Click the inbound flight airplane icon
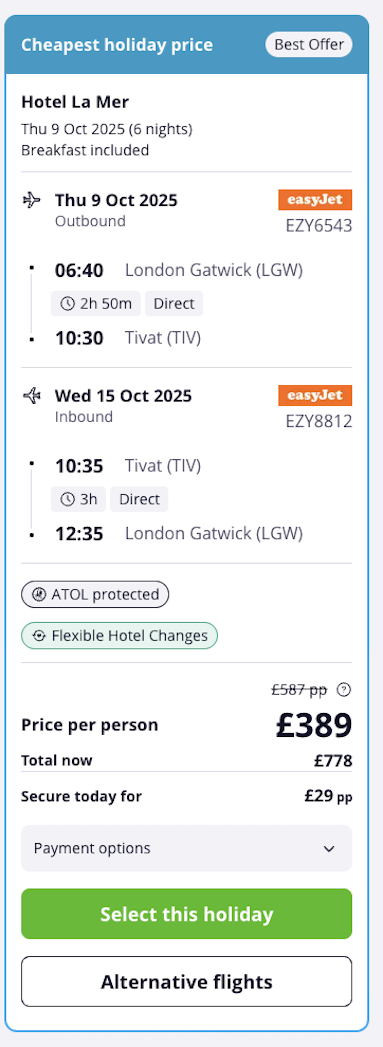Screen dimensions: 383x1047 [x=31, y=395]
